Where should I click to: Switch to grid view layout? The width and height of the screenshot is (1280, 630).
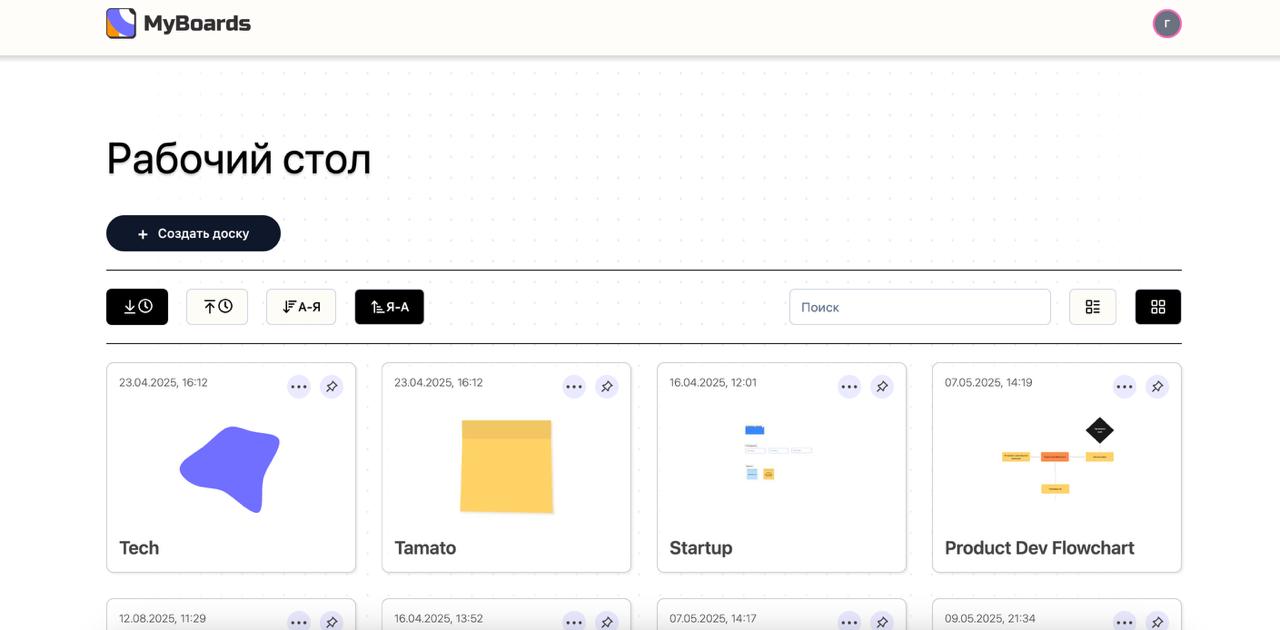[x=1158, y=307]
